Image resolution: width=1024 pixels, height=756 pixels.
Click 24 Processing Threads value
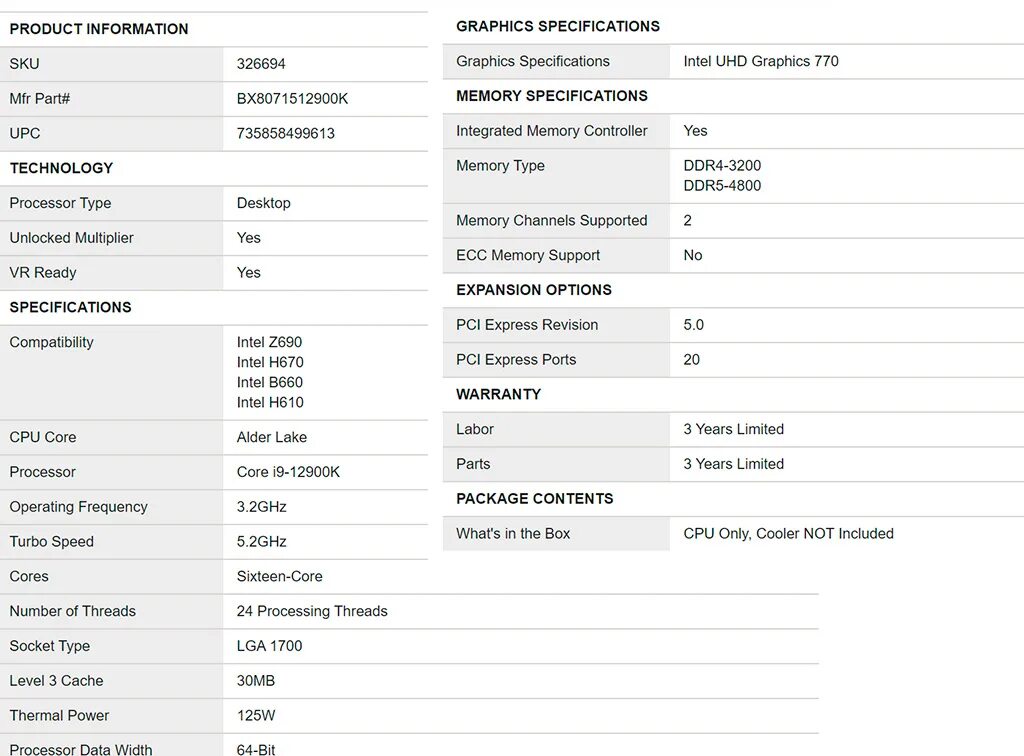point(312,611)
